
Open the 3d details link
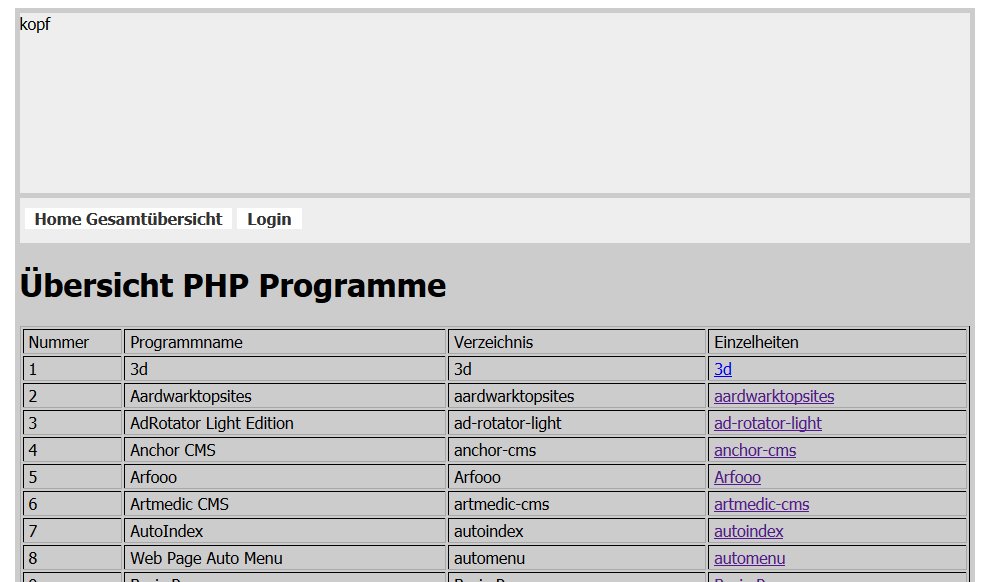click(722, 369)
